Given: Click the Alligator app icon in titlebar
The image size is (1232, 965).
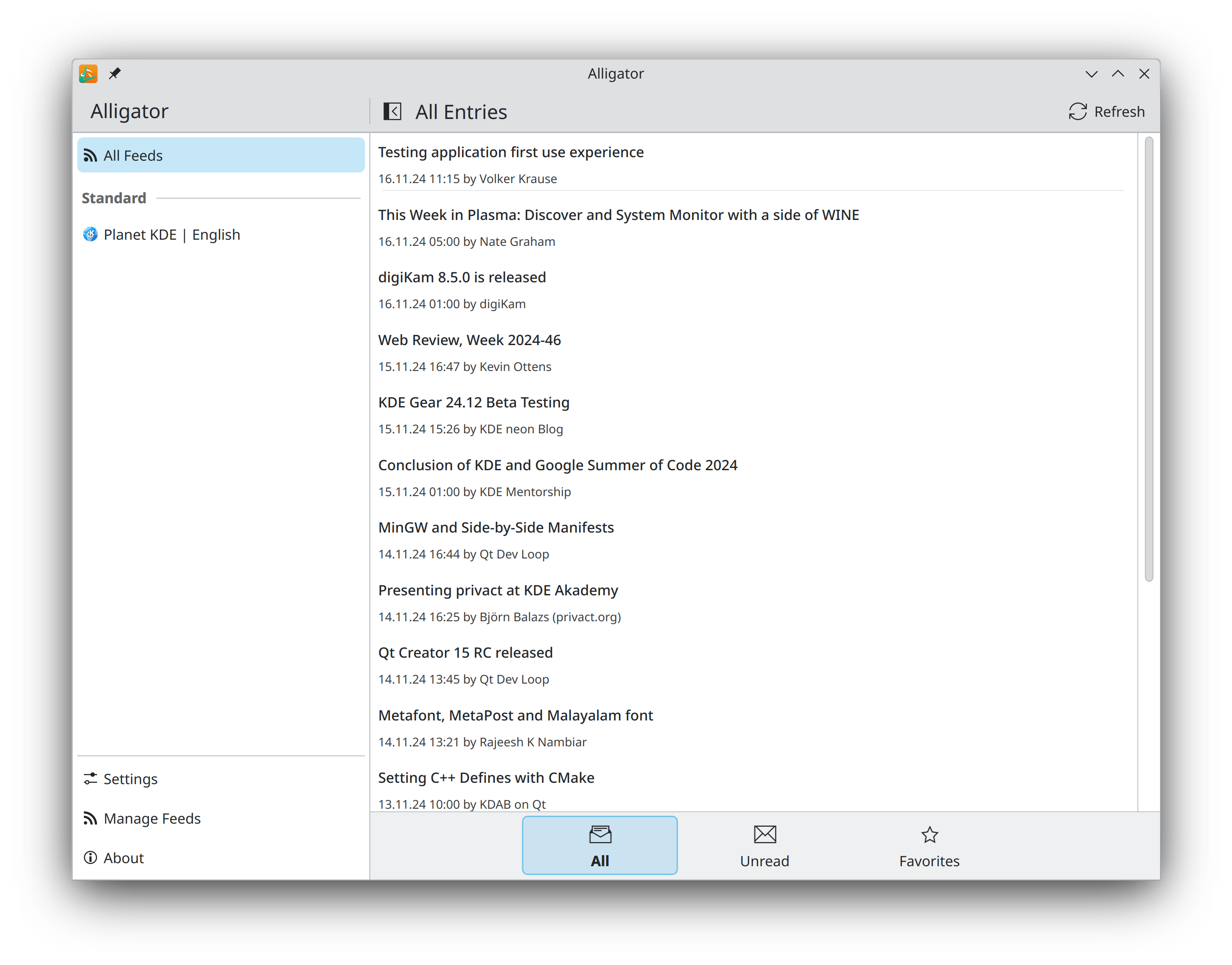Looking at the screenshot, I should pyautogui.click(x=88, y=73).
